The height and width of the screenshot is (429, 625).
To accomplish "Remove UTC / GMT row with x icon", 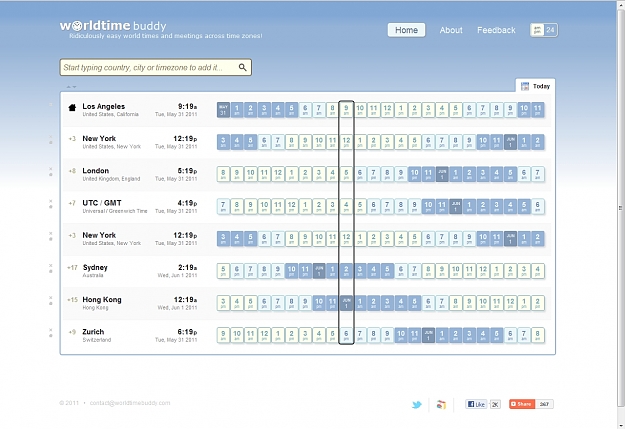I will click(x=51, y=201).
